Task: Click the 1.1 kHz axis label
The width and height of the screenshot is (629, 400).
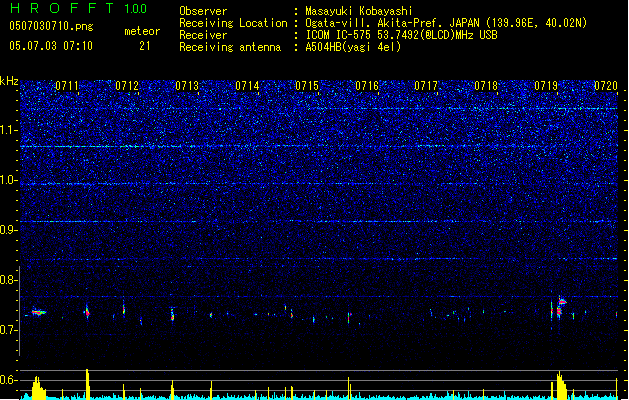Action: click(9, 130)
